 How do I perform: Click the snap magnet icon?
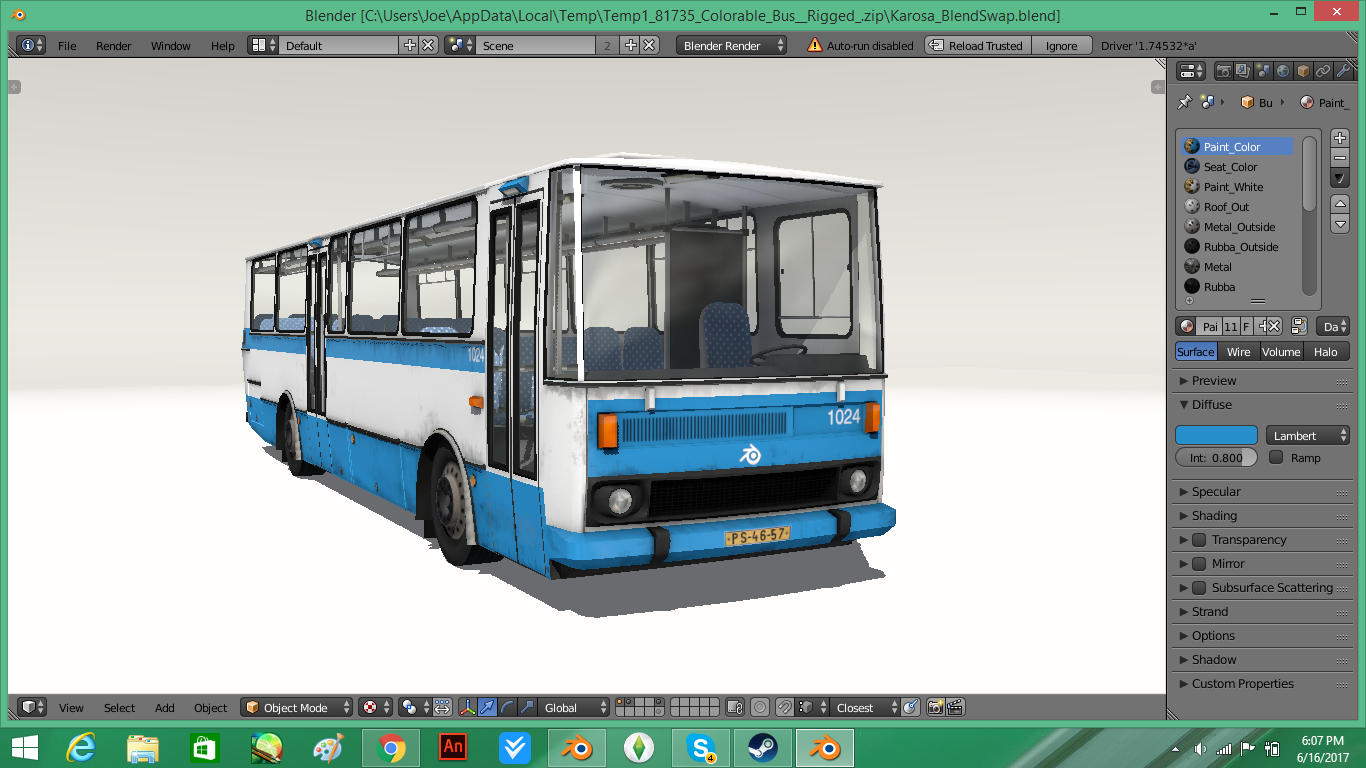click(x=785, y=707)
